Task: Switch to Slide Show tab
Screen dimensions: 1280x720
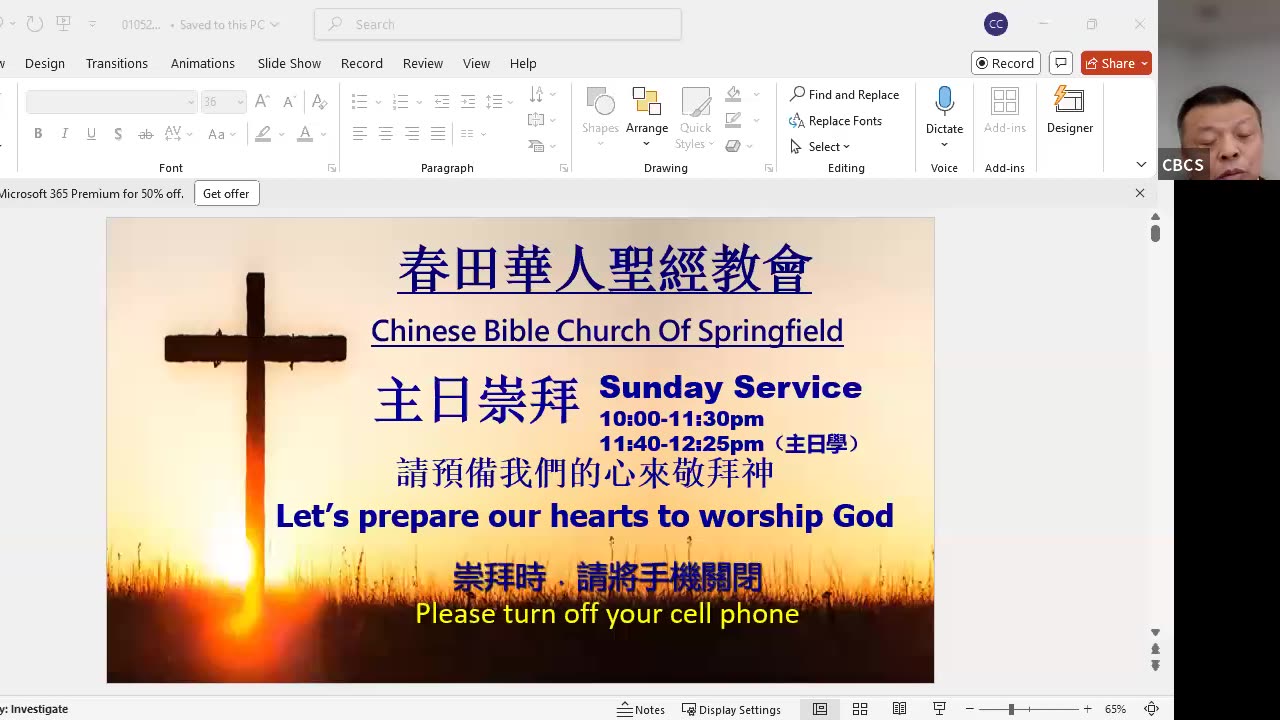Action: coord(289,63)
